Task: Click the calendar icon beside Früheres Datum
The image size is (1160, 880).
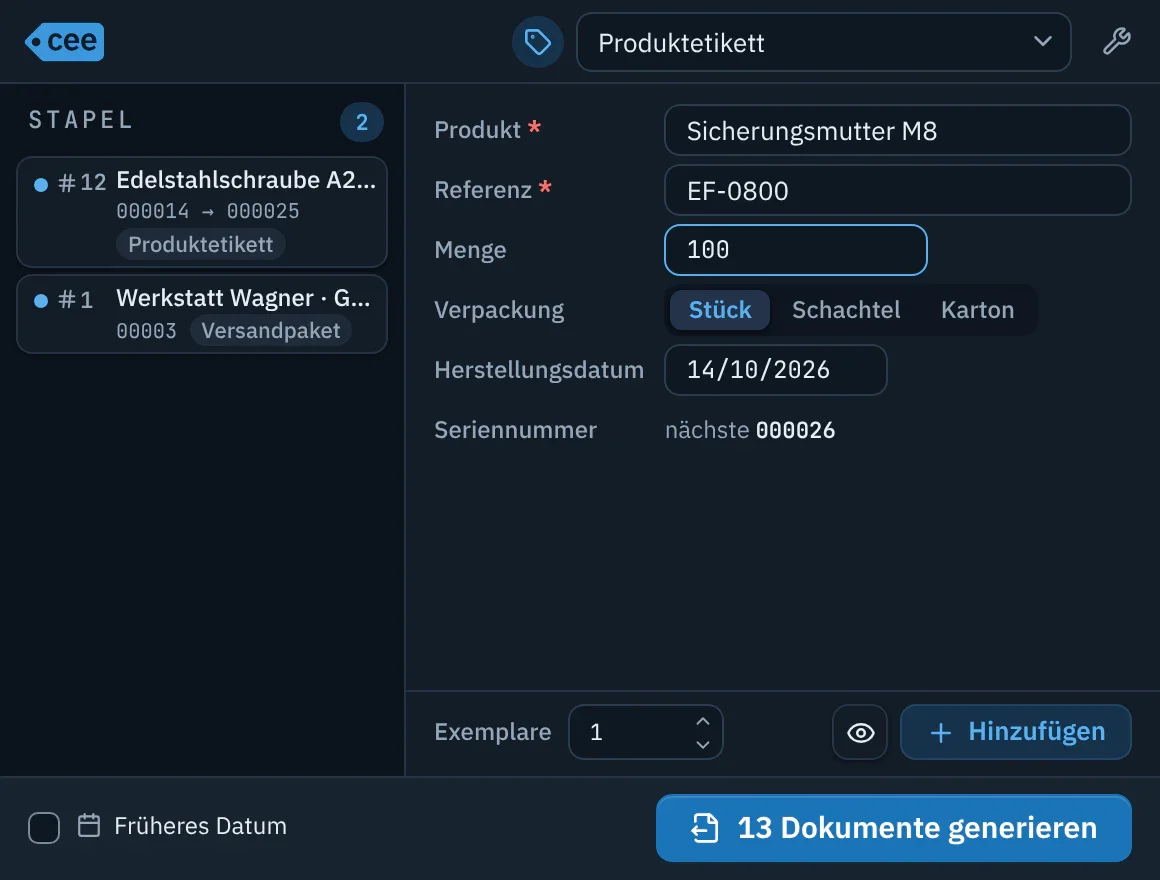Action: pyautogui.click(x=89, y=825)
